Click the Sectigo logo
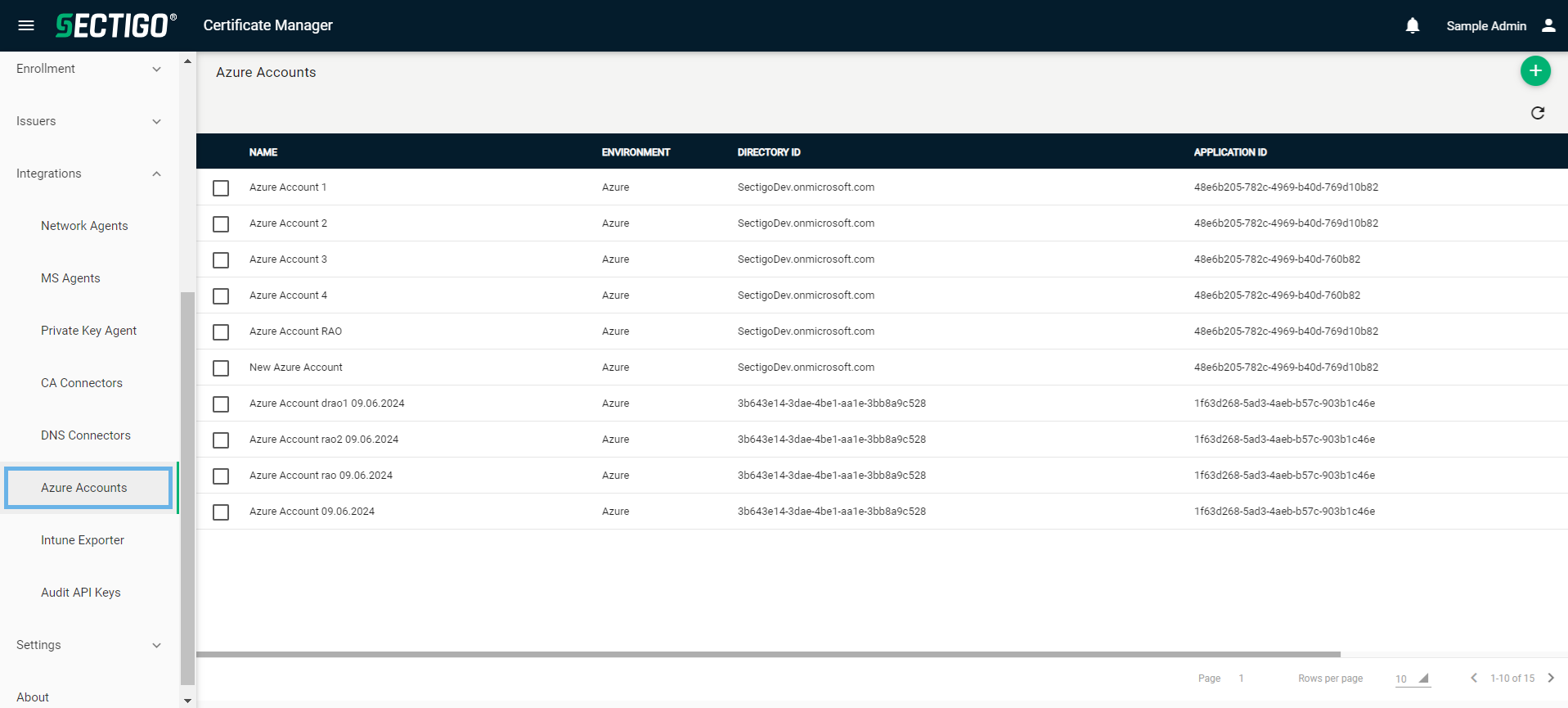1568x708 pixels. pyautogui.click(x=116, y=25)
